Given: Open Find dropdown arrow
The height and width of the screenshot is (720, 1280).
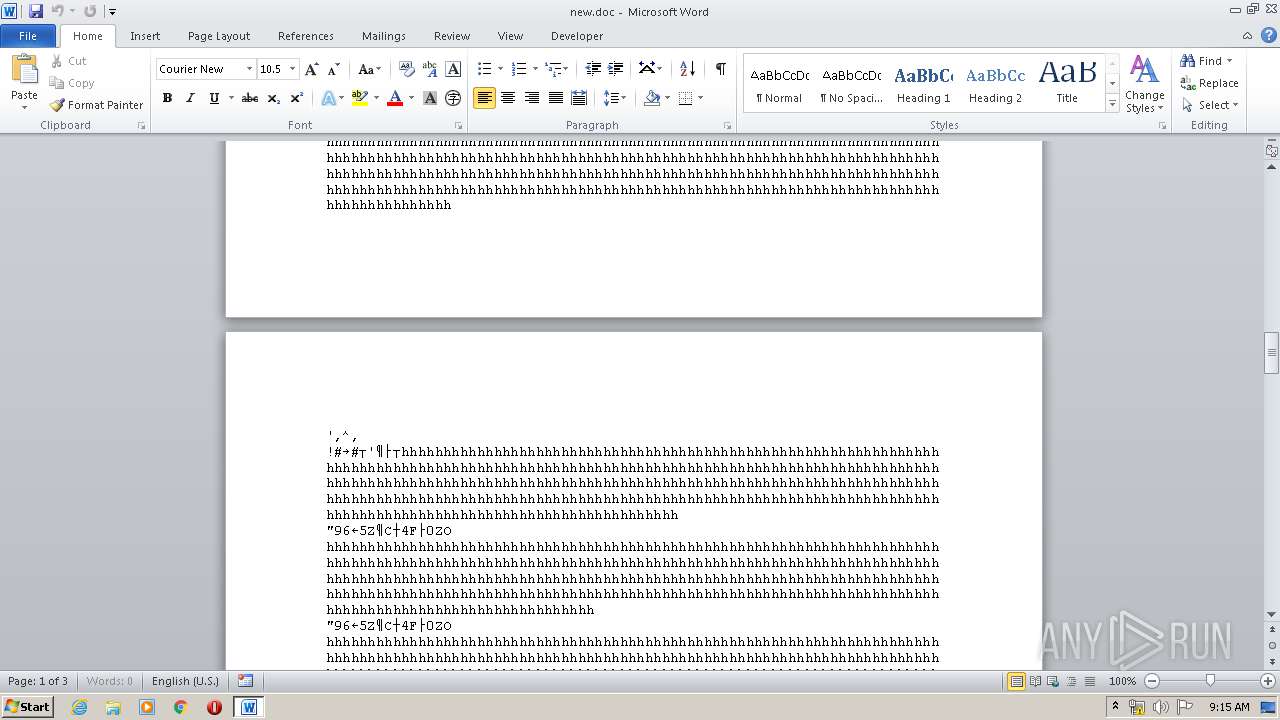Looking at the screenshot, I should 1229,61.
